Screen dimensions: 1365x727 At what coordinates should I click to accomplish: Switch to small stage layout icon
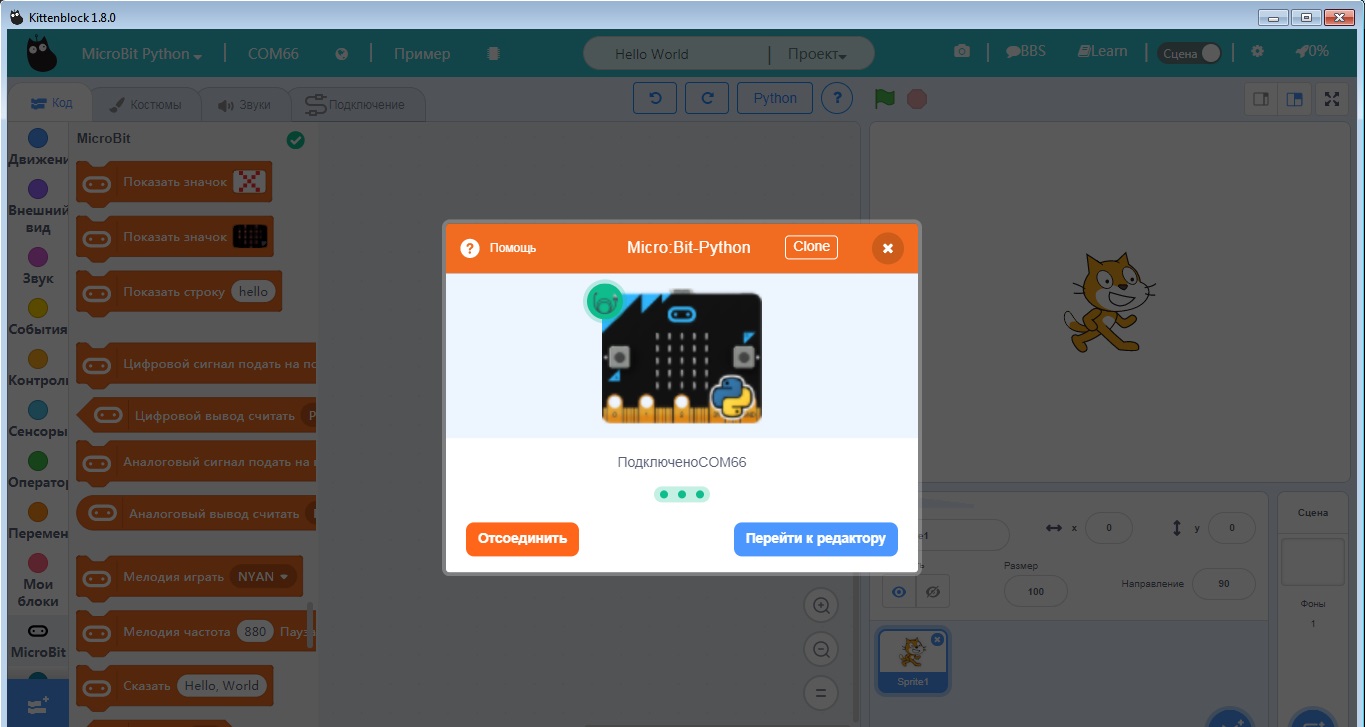(x=1261, y=99)
